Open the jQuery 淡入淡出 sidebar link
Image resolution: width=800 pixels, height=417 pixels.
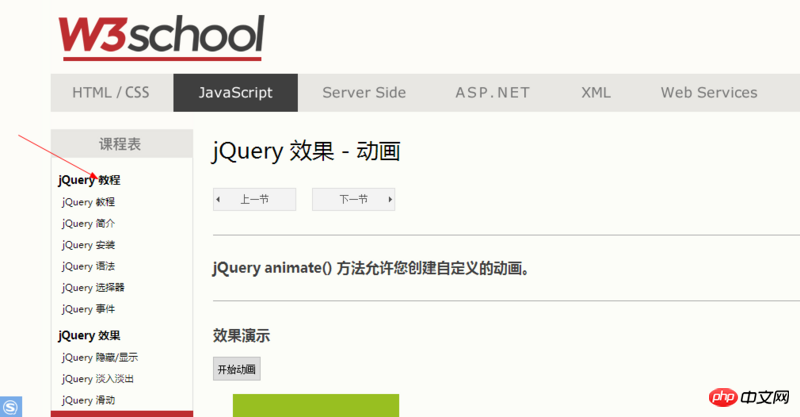(98, 379)
